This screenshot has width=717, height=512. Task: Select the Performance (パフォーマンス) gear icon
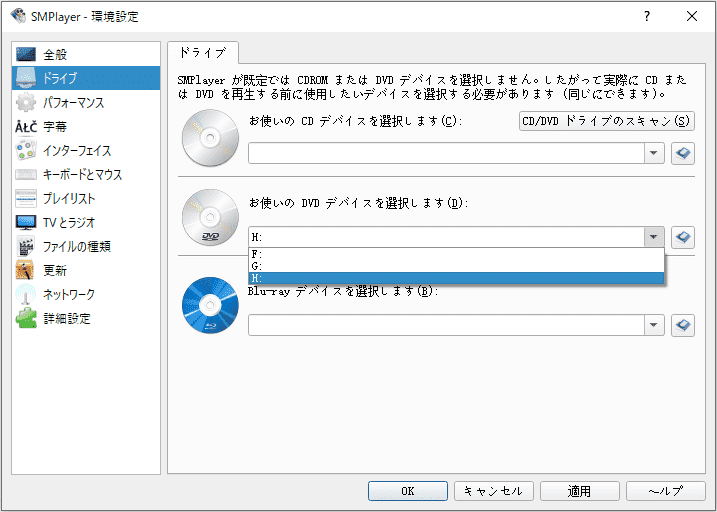coord(26,102)
